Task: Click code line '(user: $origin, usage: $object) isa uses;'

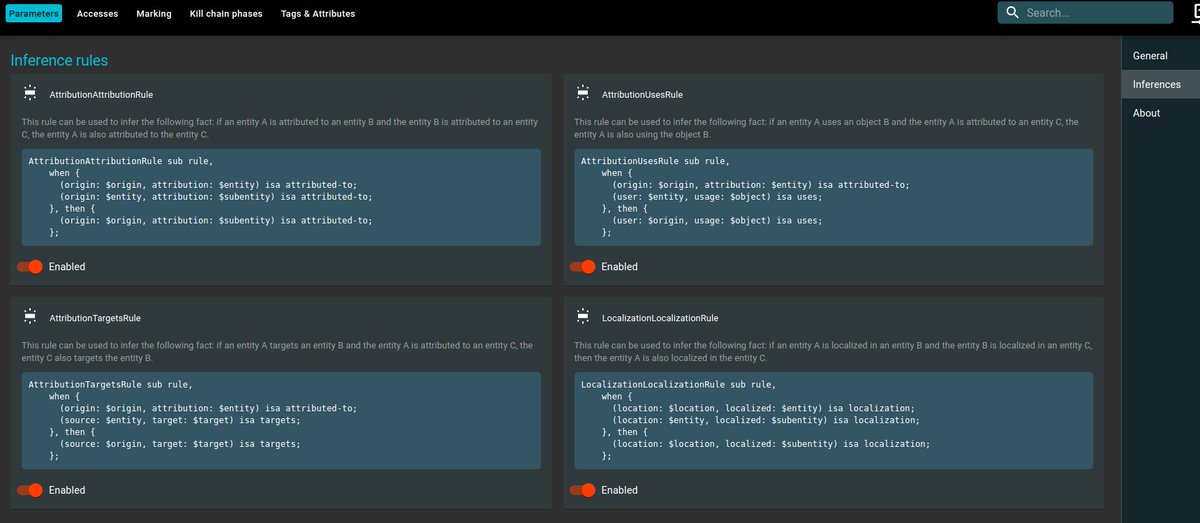Action: point(717,220)
